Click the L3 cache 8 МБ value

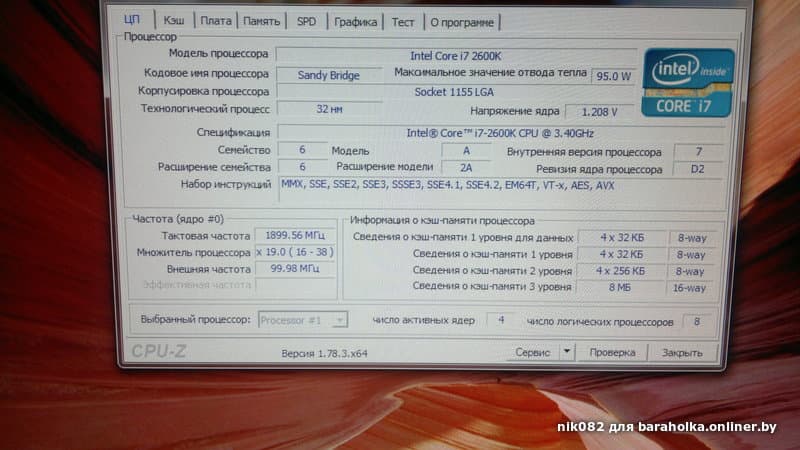[620, 288]
